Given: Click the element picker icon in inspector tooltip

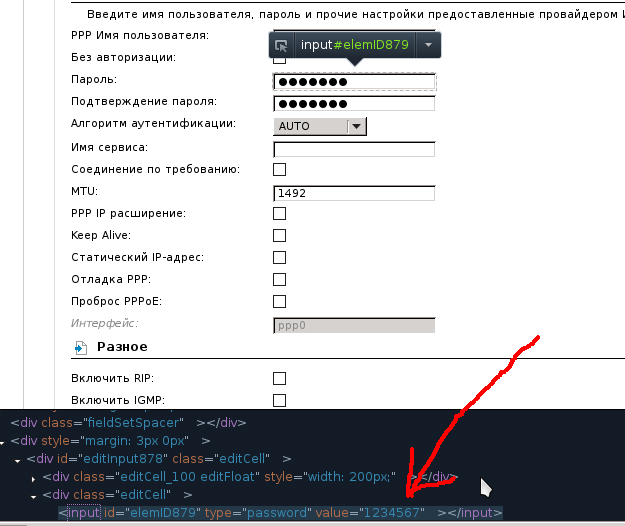Looking at the screenshot, I should [x=281, y=45].
